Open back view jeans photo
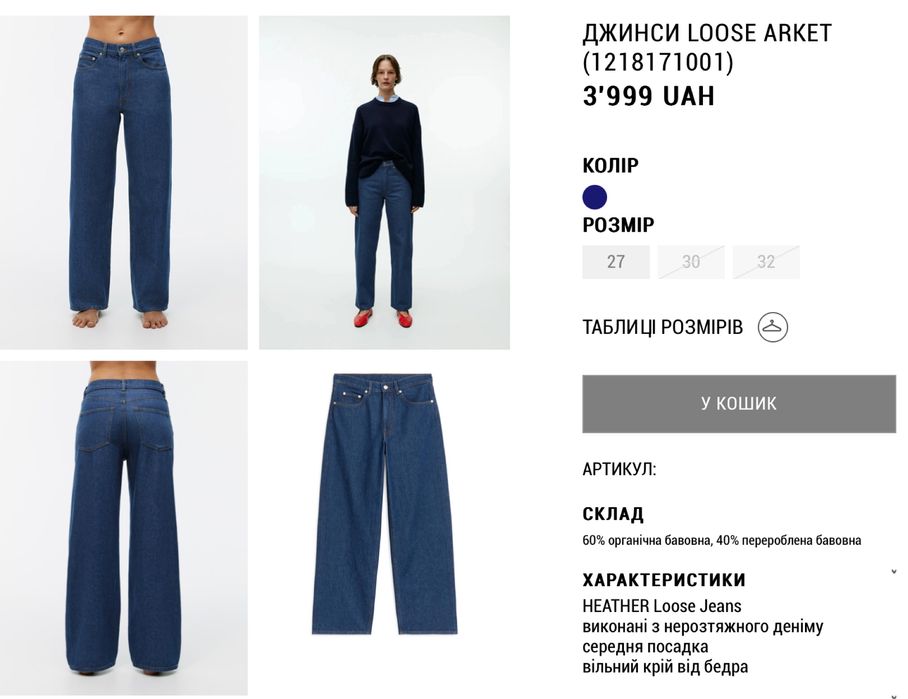 (x=123, y=528)
